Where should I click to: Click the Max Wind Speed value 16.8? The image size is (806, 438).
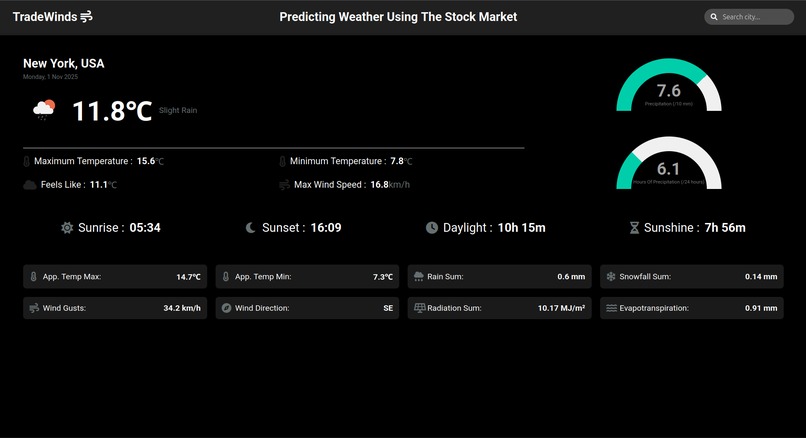(x=379, y=185)
